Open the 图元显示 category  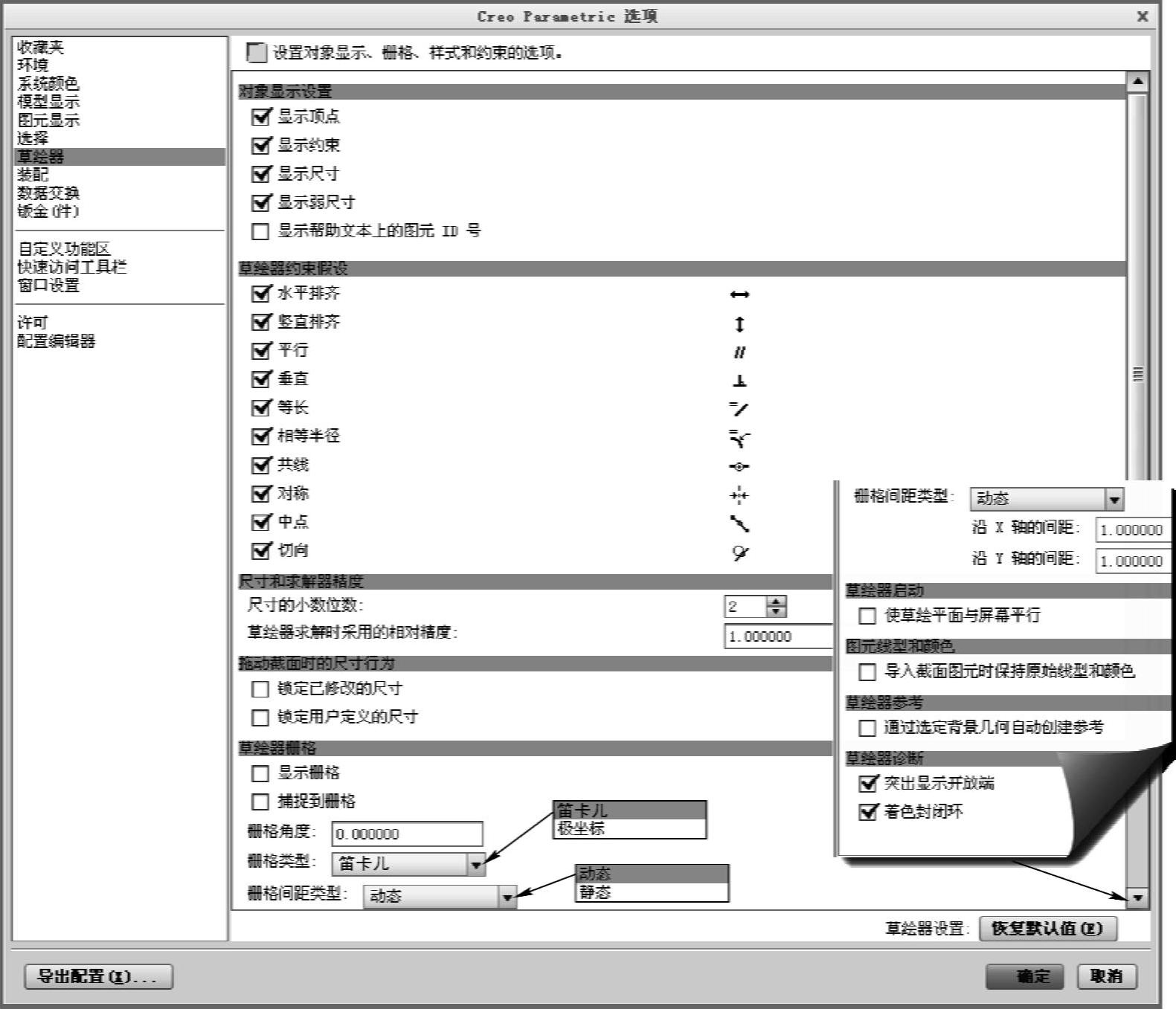coord(48,120)
